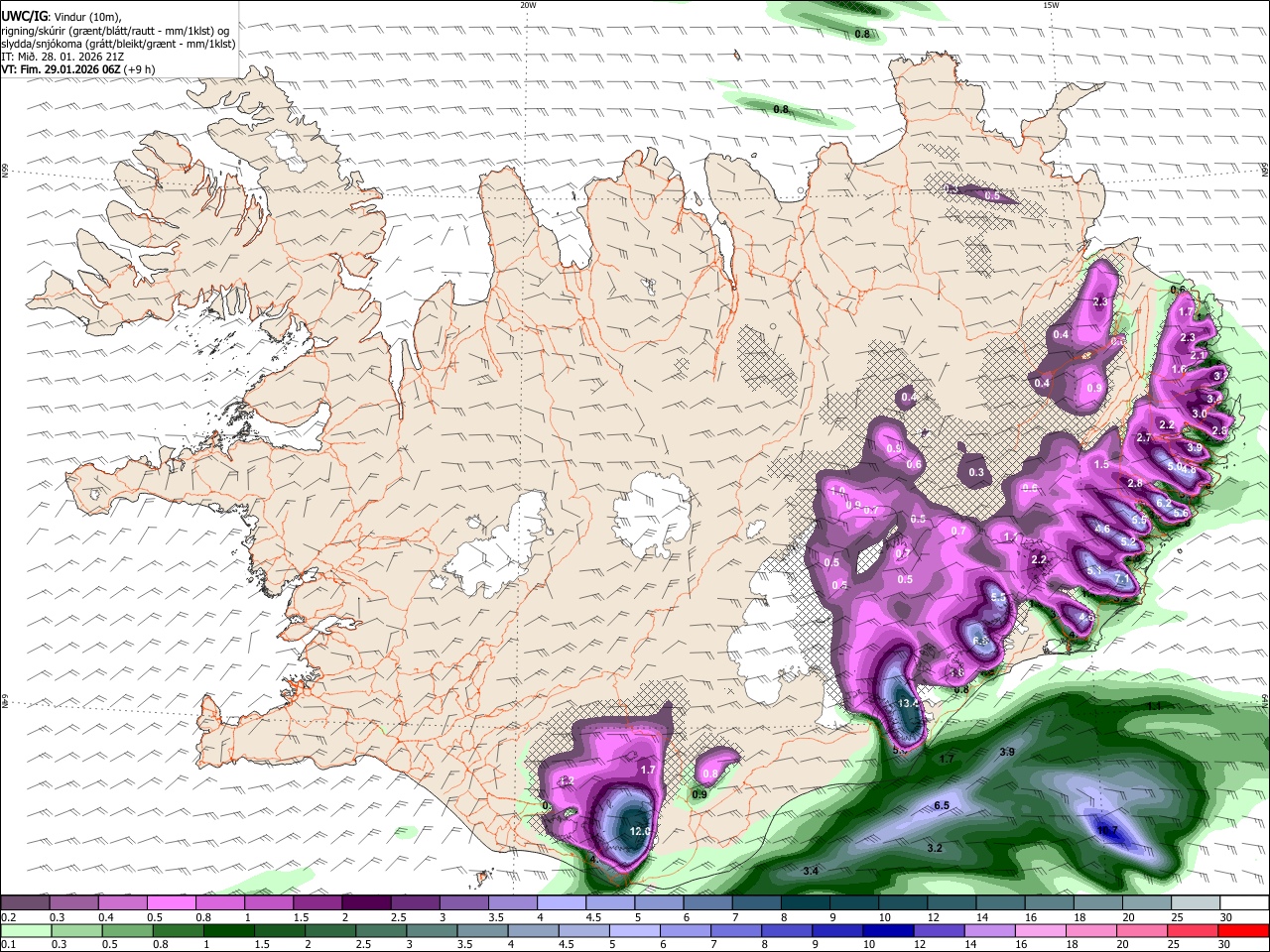
Task: Select the 'IT: Mið. 28. 01. 2026 21Z' line
Action: pos(61,57)
